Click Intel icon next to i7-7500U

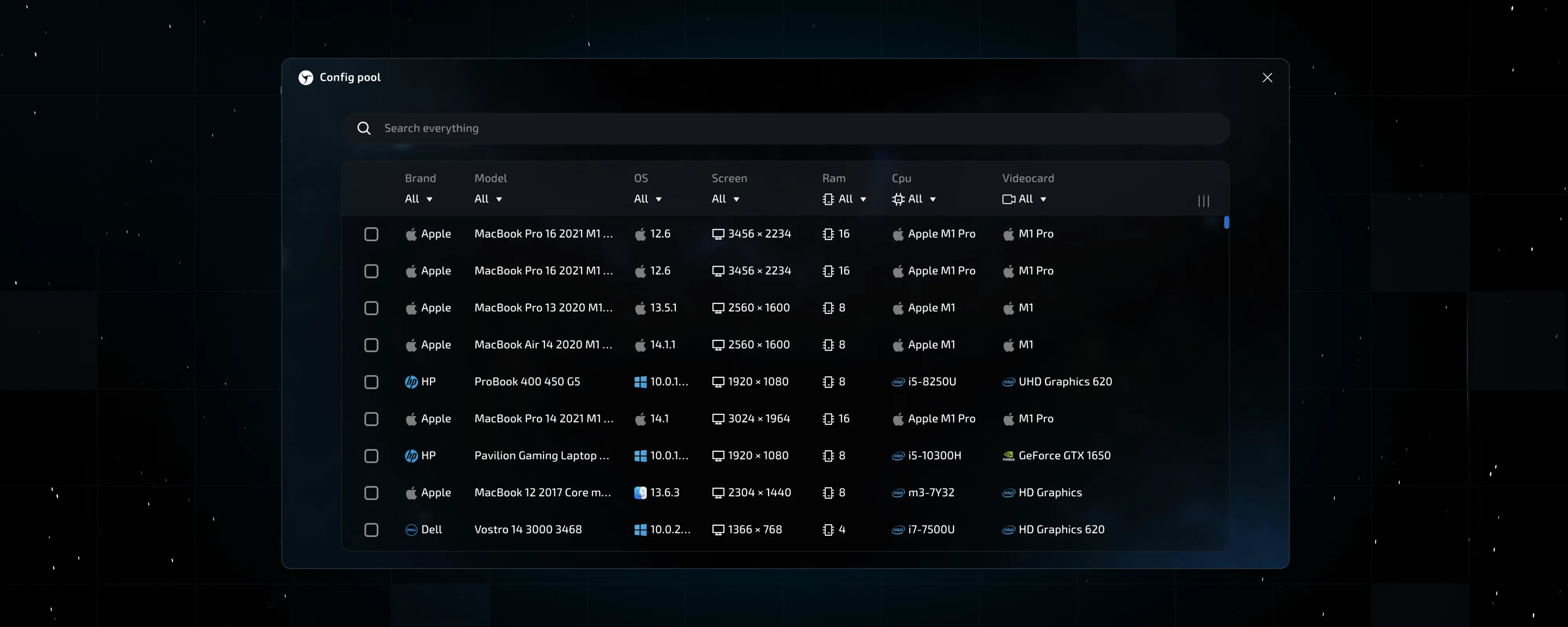[x=898, y=530]
